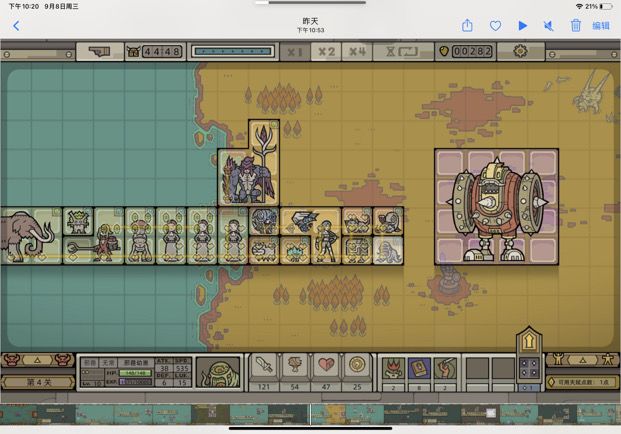621x434 pixels.
Task: Click the pointing hand icon in game toolbar
Action: click(x=99, y=51)
